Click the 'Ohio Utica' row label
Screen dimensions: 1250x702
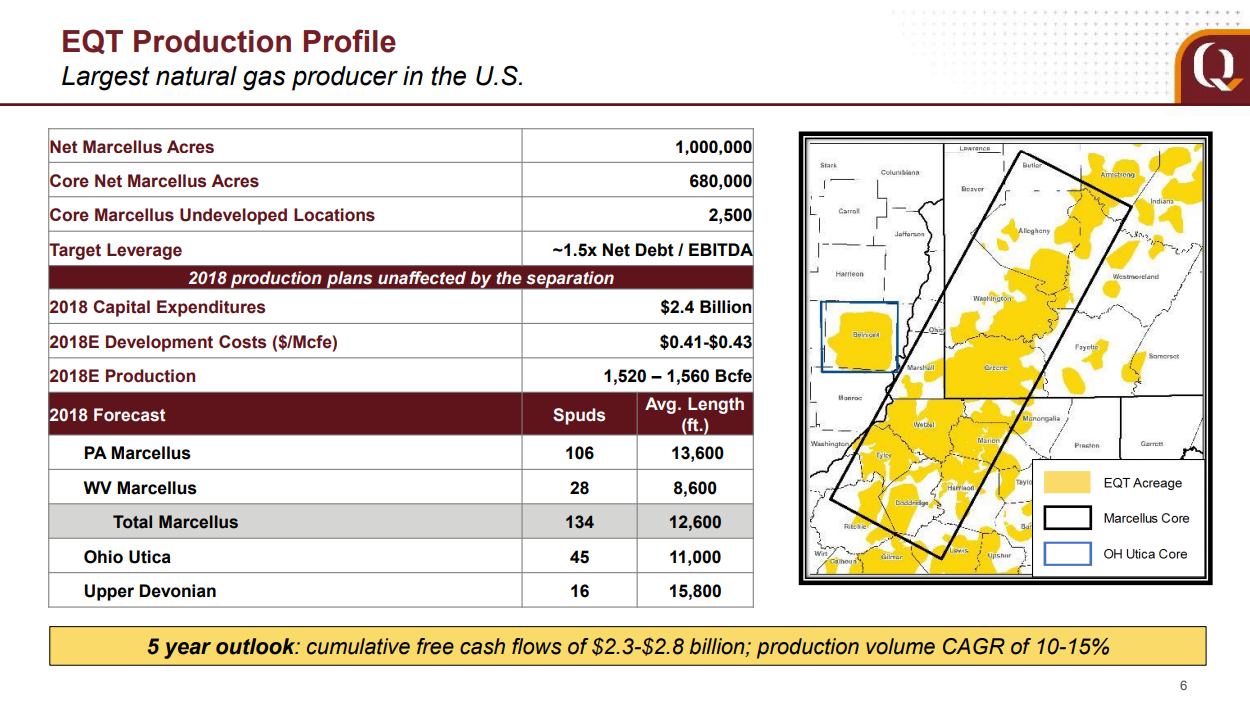pos(127,557)
